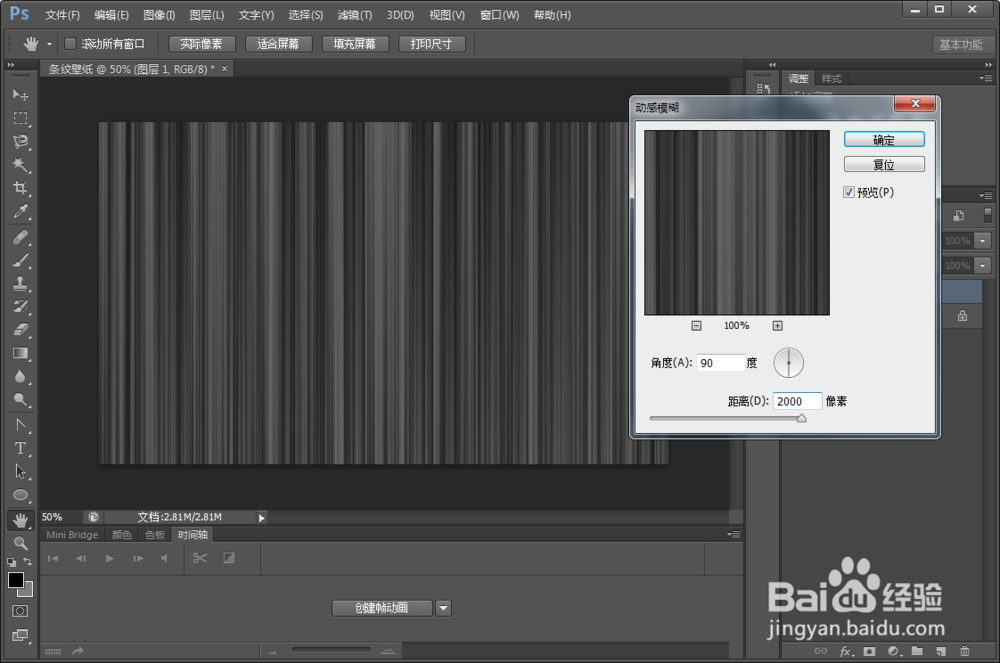Select the Path Selection tool
1000x663 pixels.
point(20,472)
